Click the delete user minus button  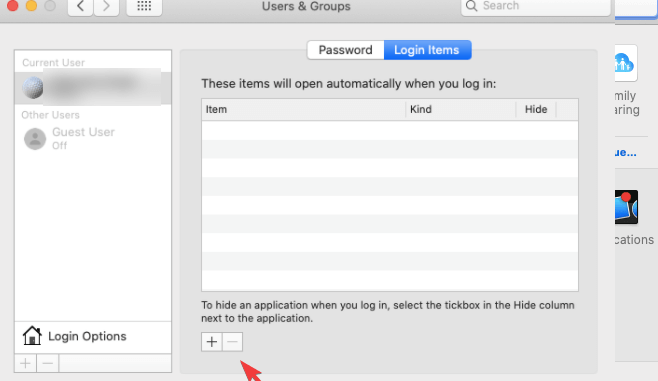[48, 363]
